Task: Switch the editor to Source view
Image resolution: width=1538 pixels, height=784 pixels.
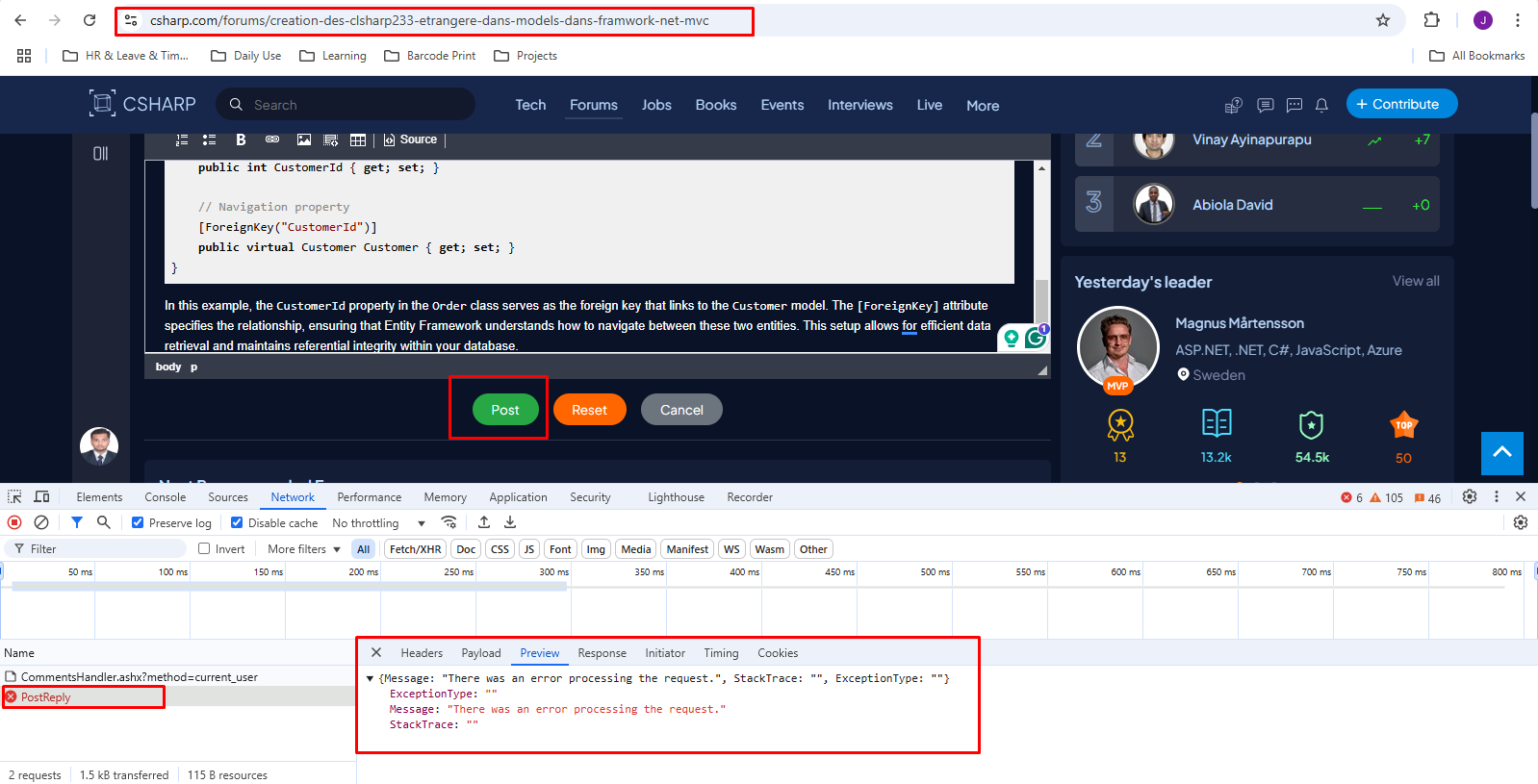Action: click(x=410, y=139)
